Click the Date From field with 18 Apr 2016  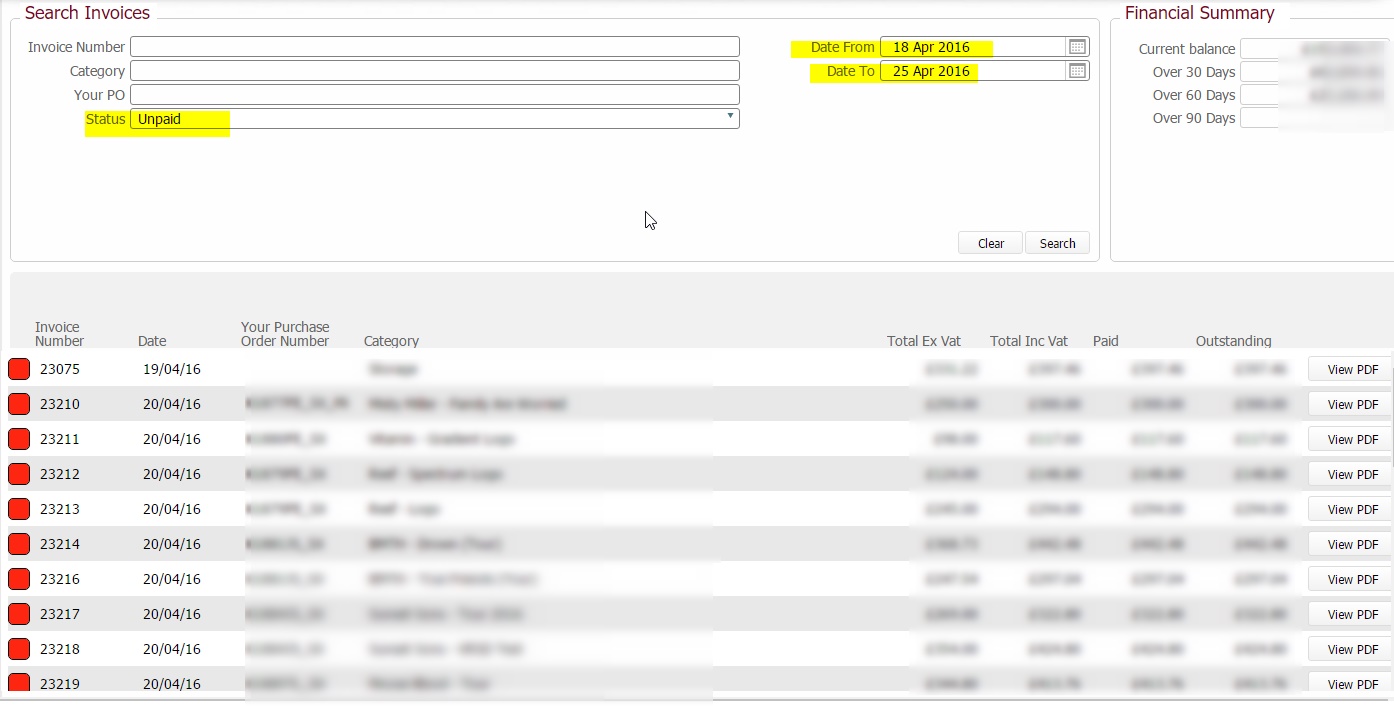click(x=972, y=47)
